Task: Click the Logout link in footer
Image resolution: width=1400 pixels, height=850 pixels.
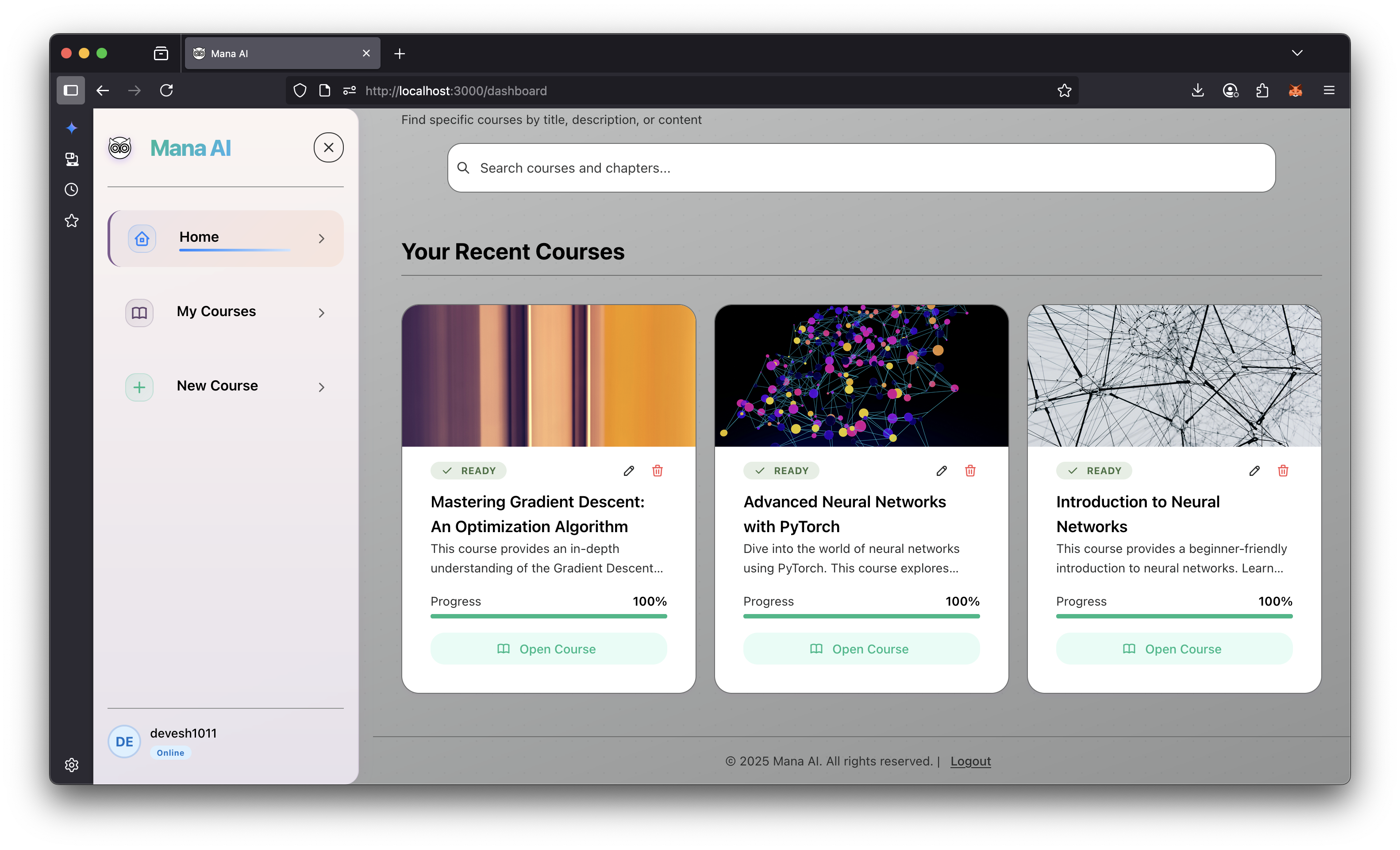Action: (x=970, y=761)
